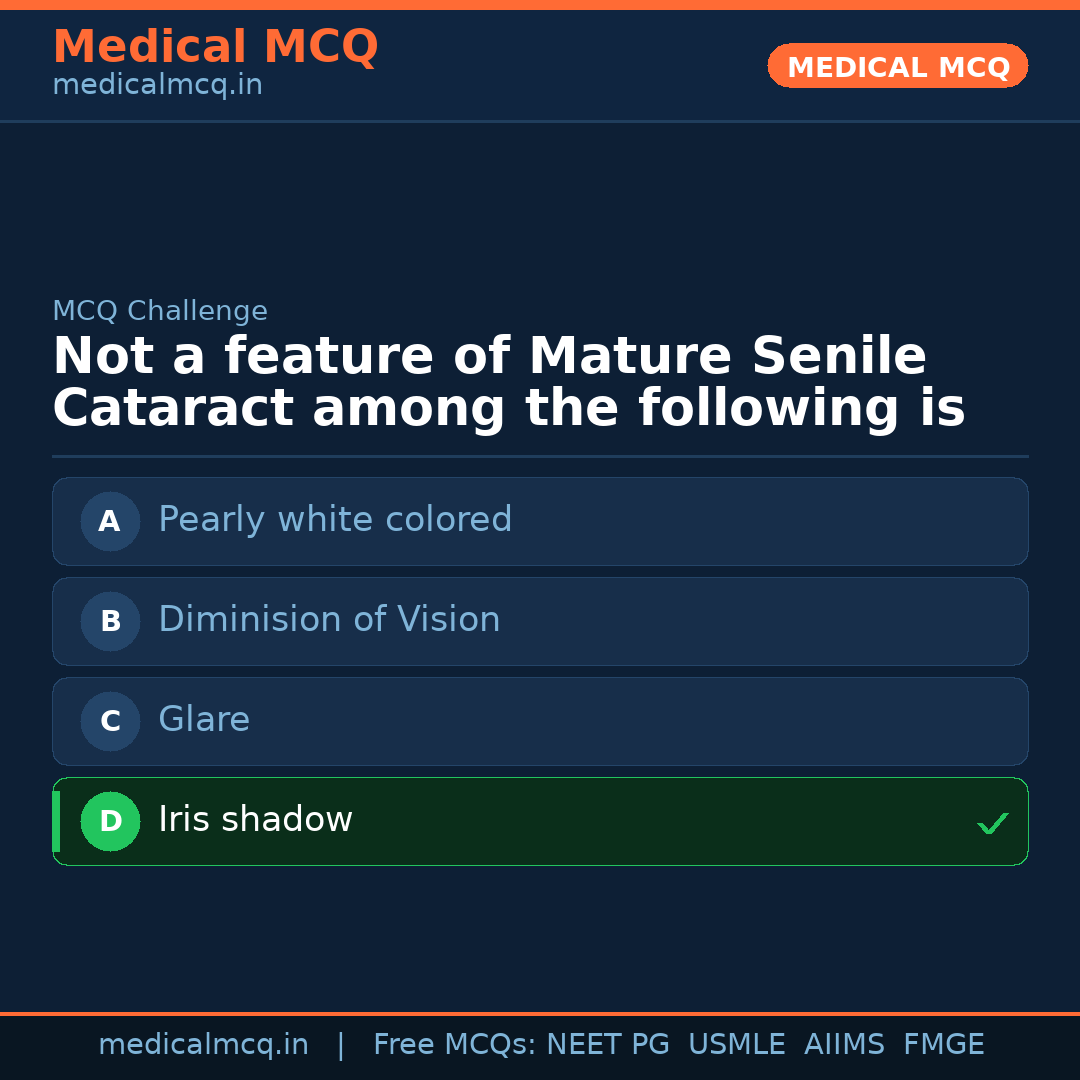This screenshot has width=1080, height=1080.
Task: Click the letter A option circle
Action: click(110, 521)
